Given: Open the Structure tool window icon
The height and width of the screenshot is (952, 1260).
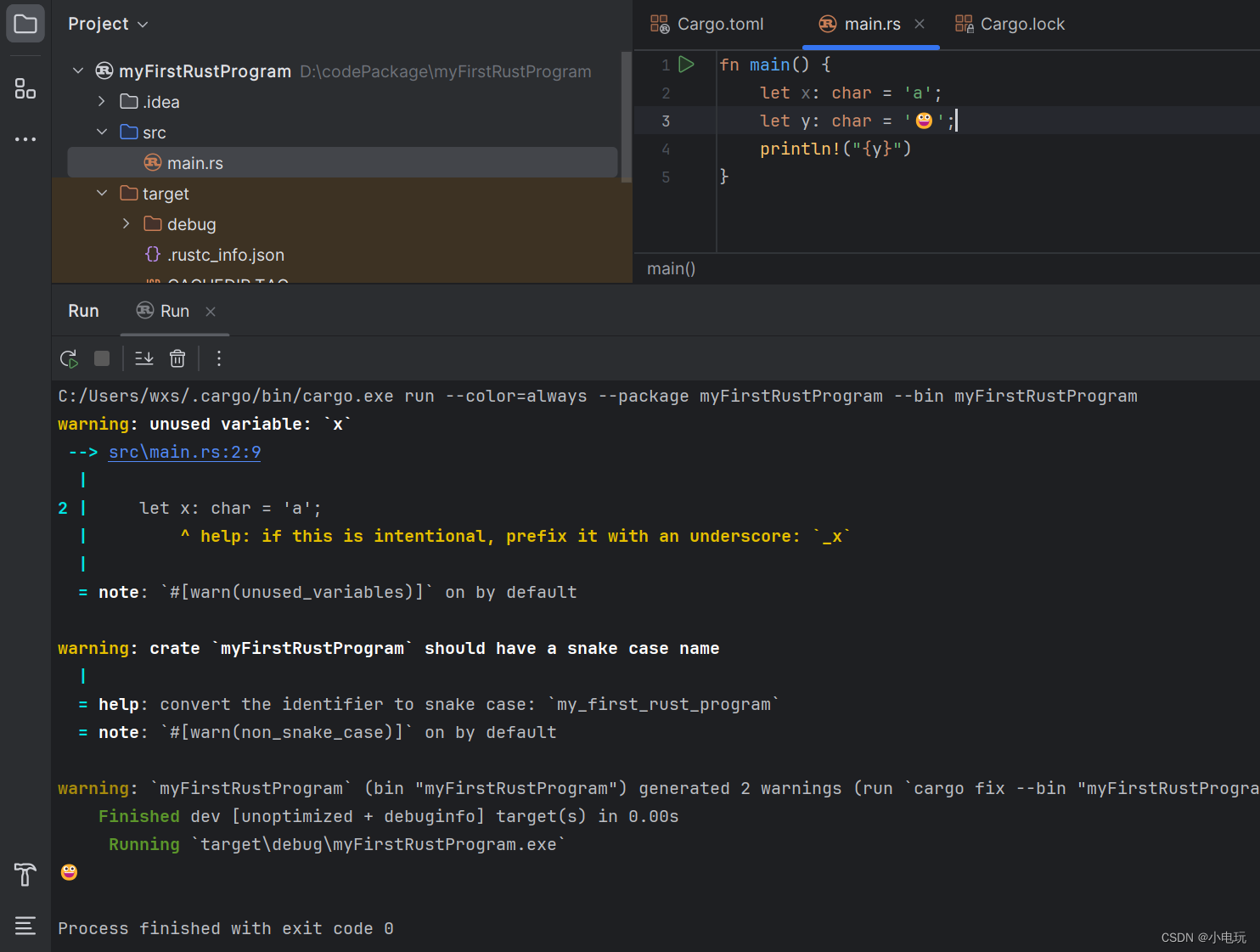Looking at the screenshot, I should point(25,88).
